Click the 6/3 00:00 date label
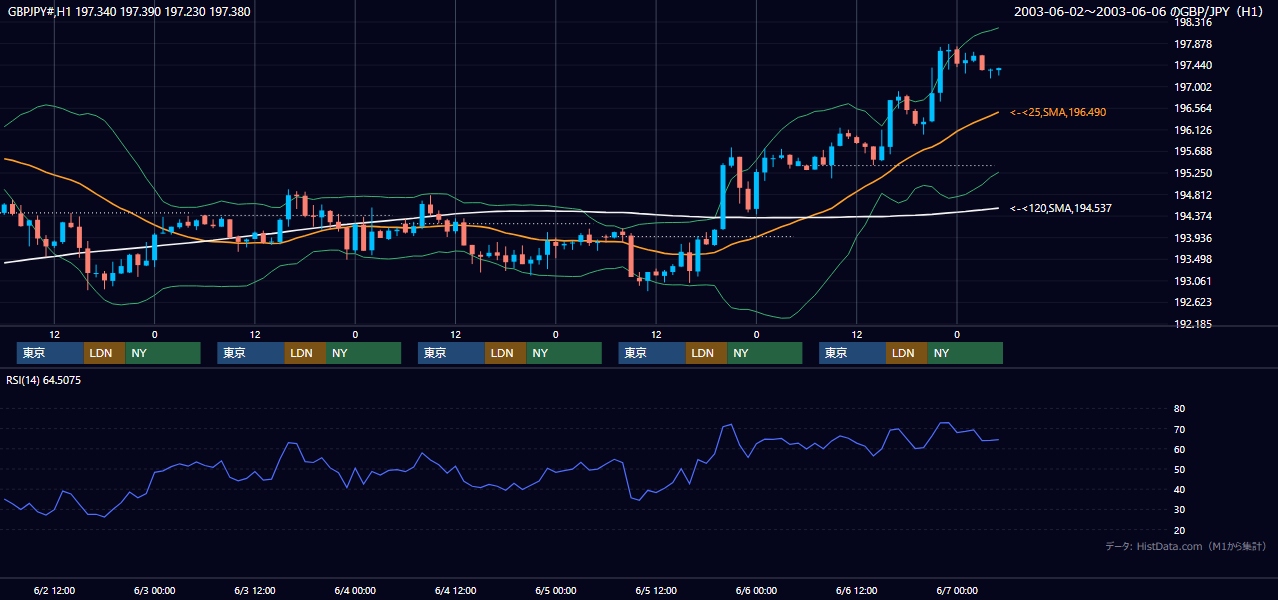Viewport: 1278px width, 600px height. pyautogui.click(x=154, y=591)
